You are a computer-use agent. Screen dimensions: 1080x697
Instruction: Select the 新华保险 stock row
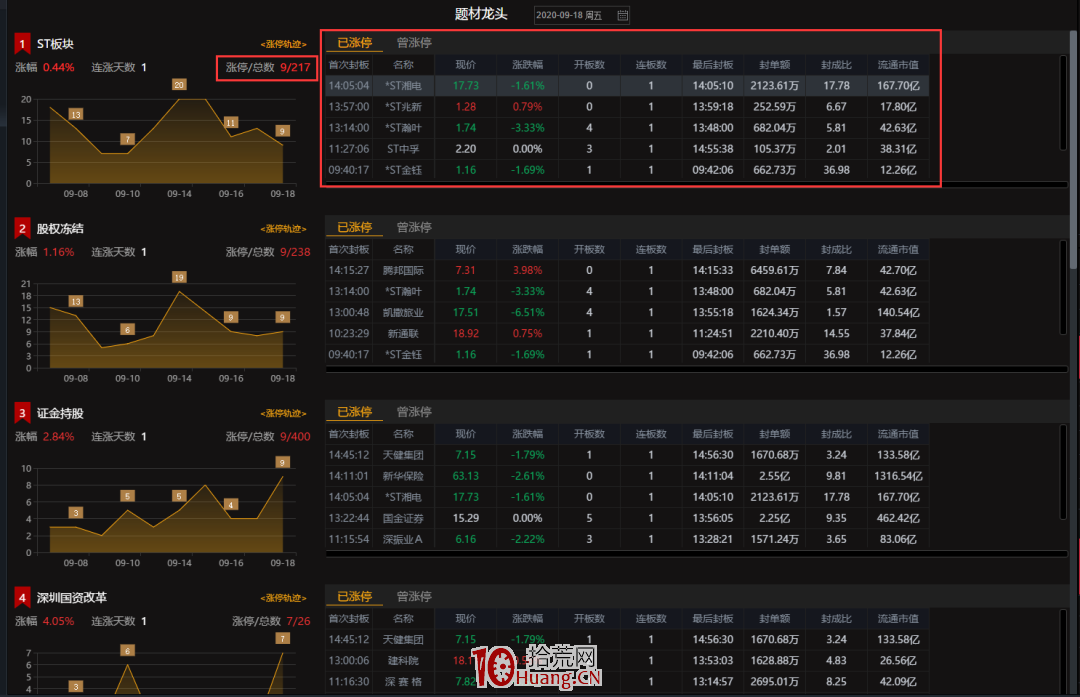[x=627, y=476]
